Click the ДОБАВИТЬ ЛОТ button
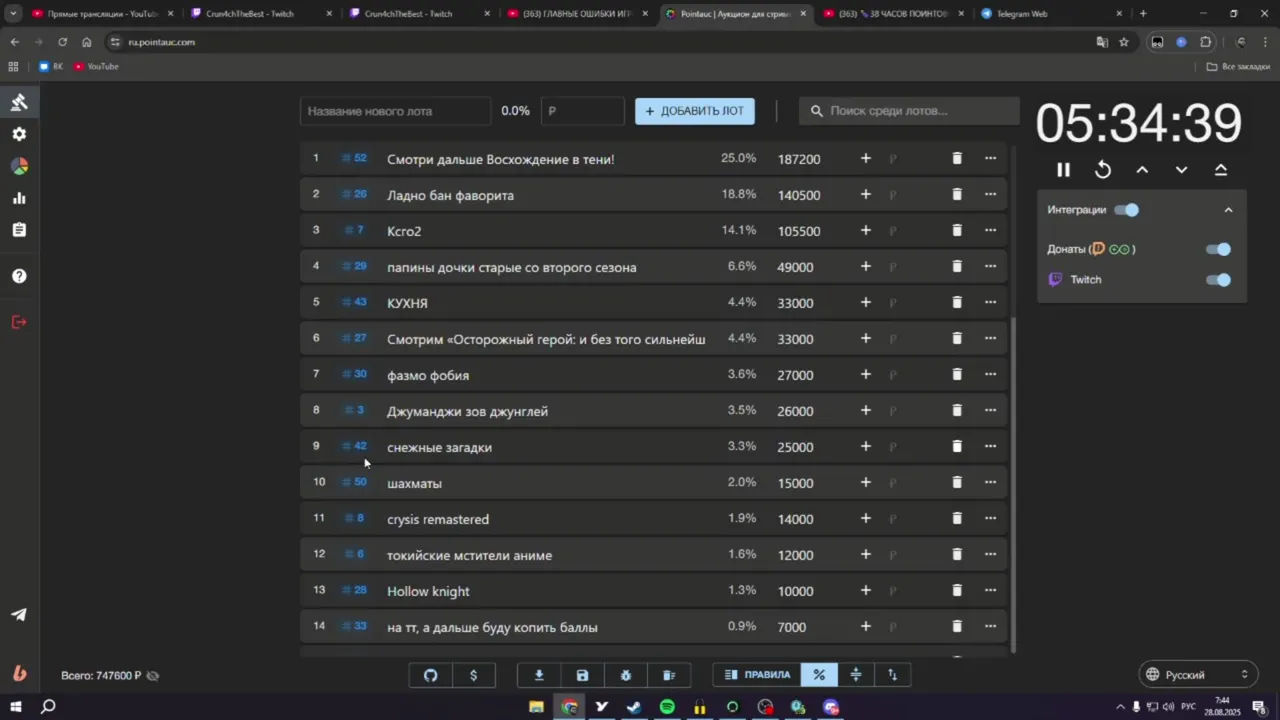Screen dimensions: 1280x720 pos(695,111)
